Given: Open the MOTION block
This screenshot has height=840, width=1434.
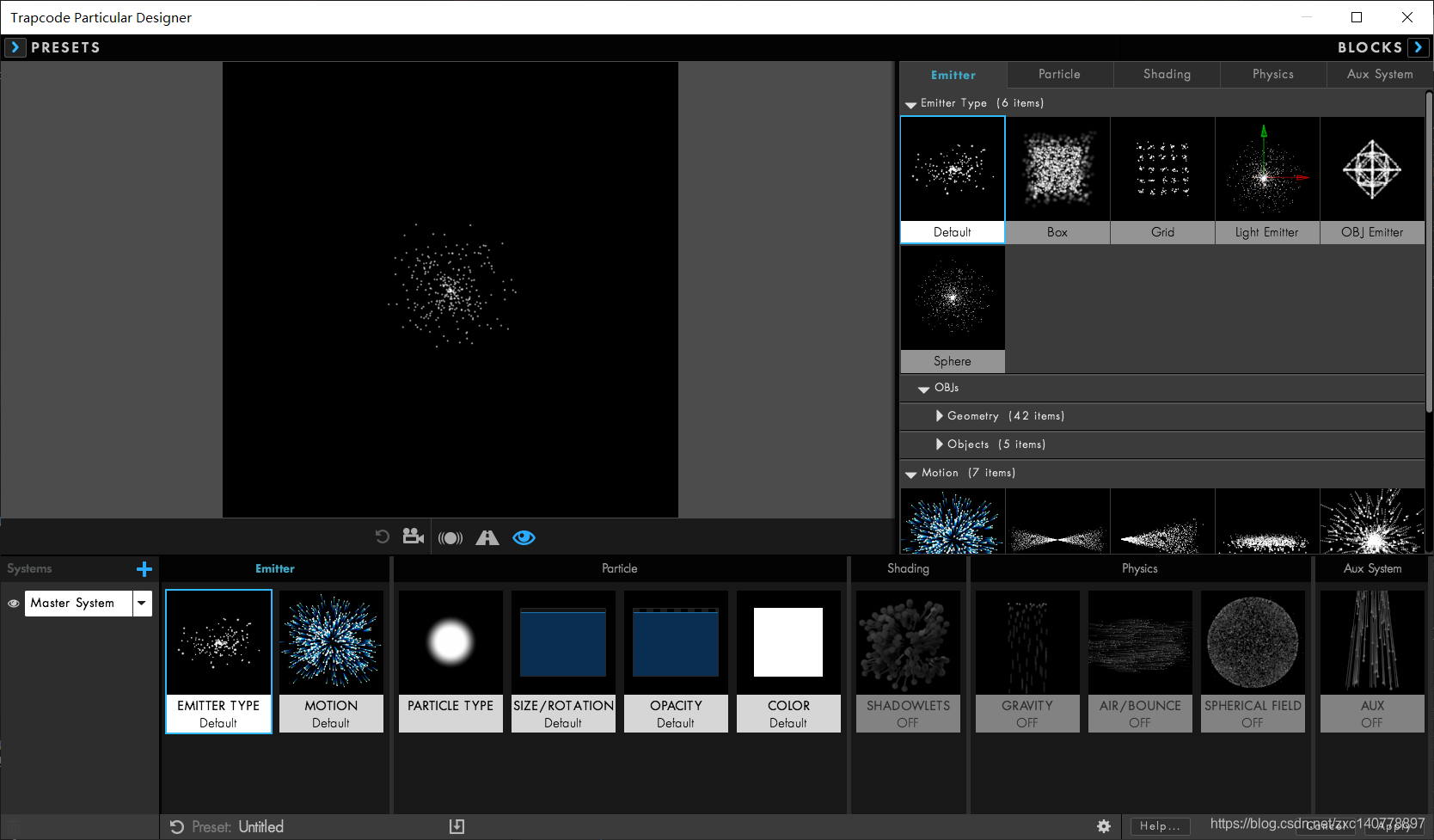Looking at the screenshot, I should pos(331,661).
